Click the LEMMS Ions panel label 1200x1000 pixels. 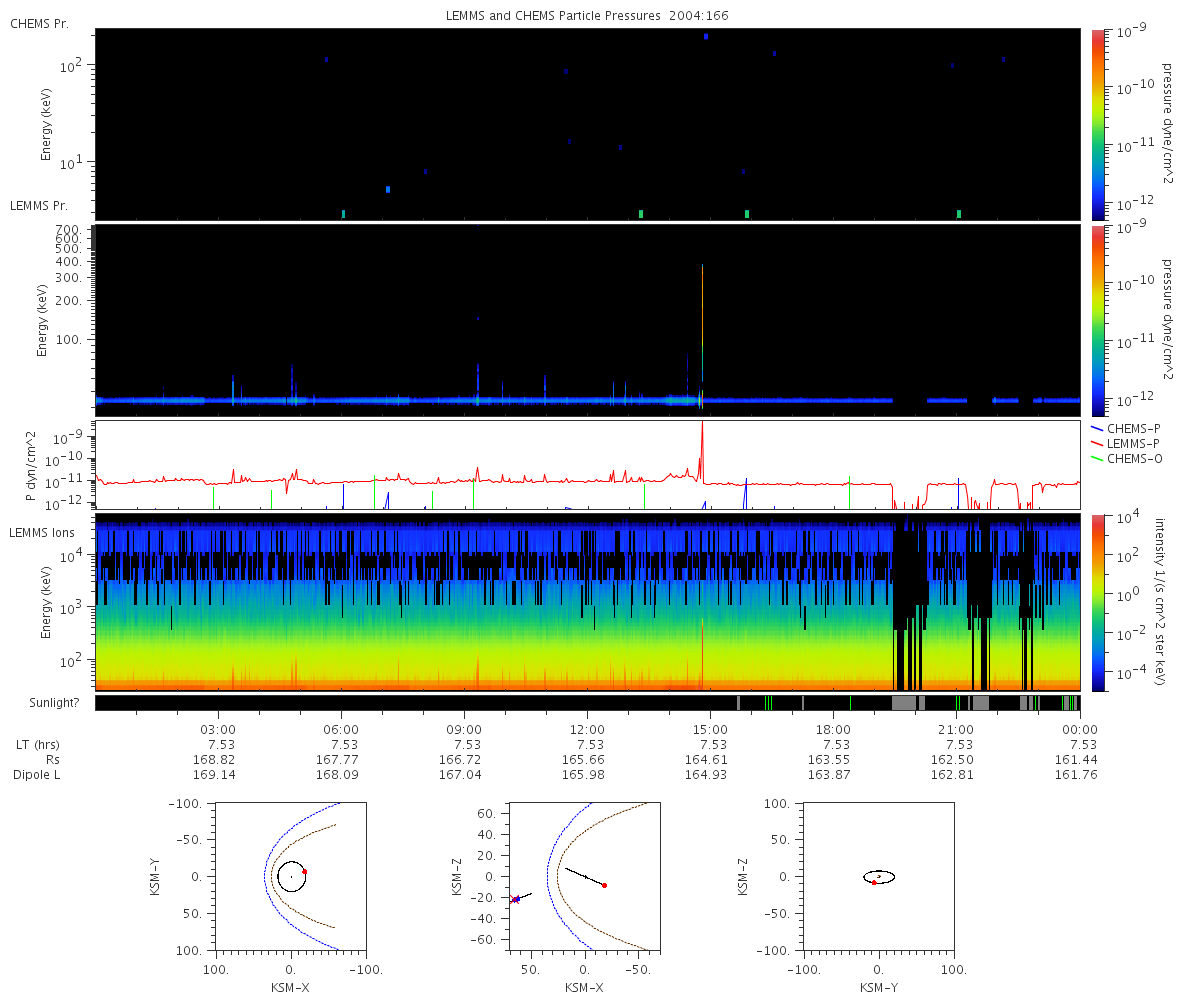(x=40, y=533)
